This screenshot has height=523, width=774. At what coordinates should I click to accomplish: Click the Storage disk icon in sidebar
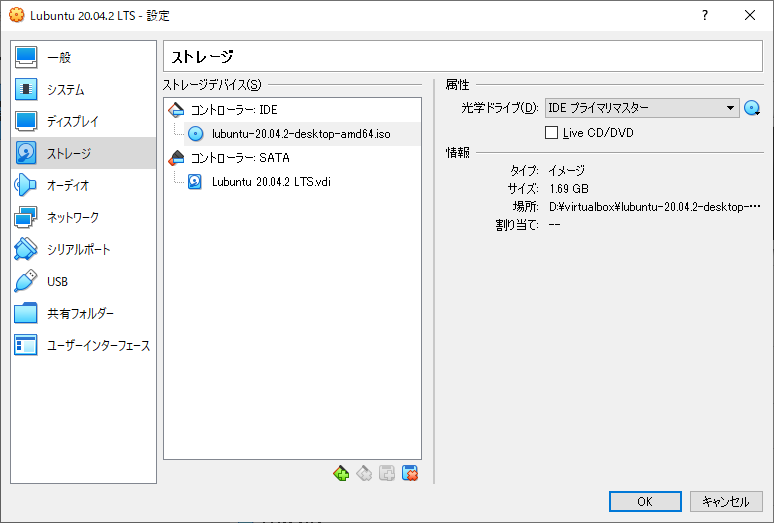coord(26,153)
